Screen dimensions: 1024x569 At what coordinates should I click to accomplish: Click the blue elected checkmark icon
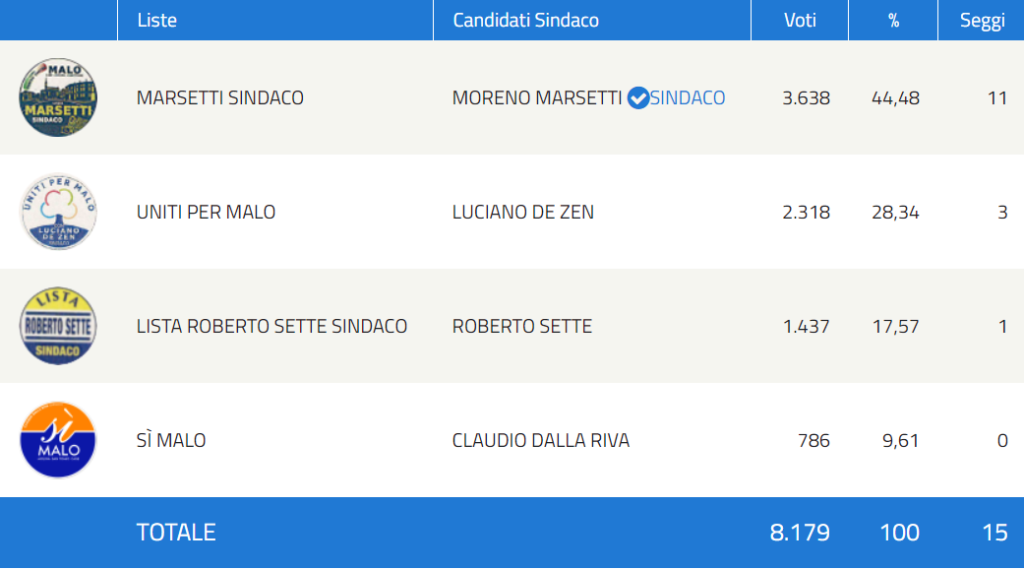(x=638, y=98)
